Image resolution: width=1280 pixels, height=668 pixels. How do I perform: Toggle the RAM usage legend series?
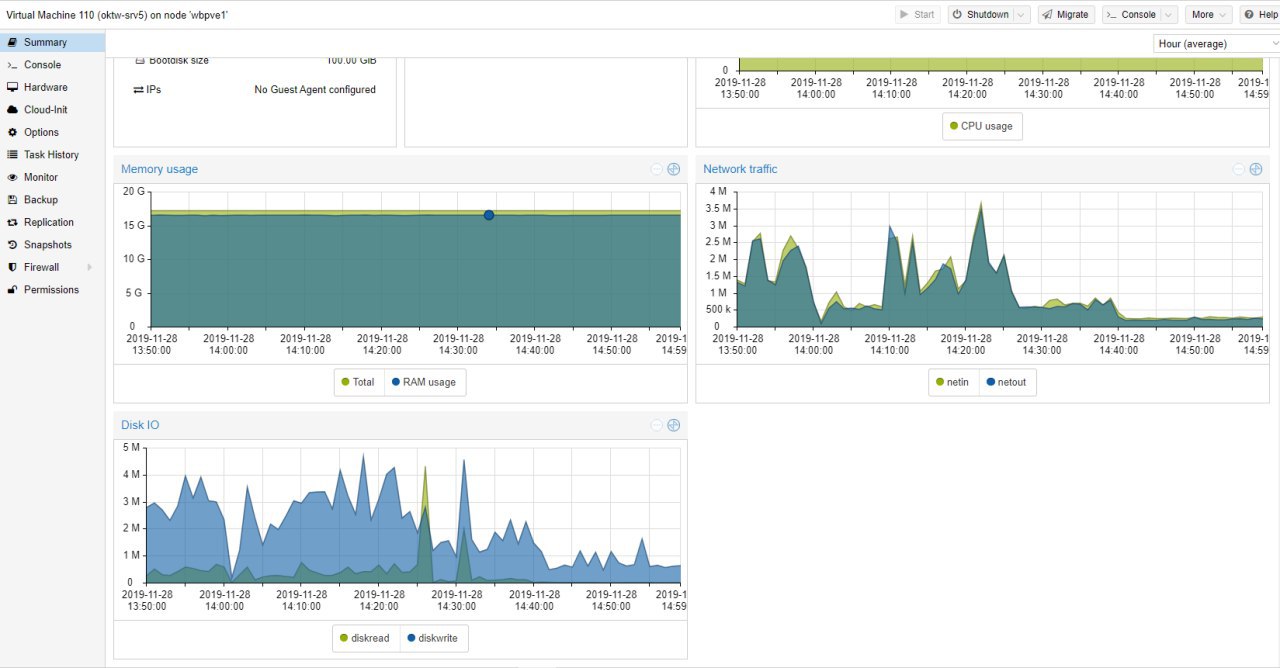pos(423,382)
